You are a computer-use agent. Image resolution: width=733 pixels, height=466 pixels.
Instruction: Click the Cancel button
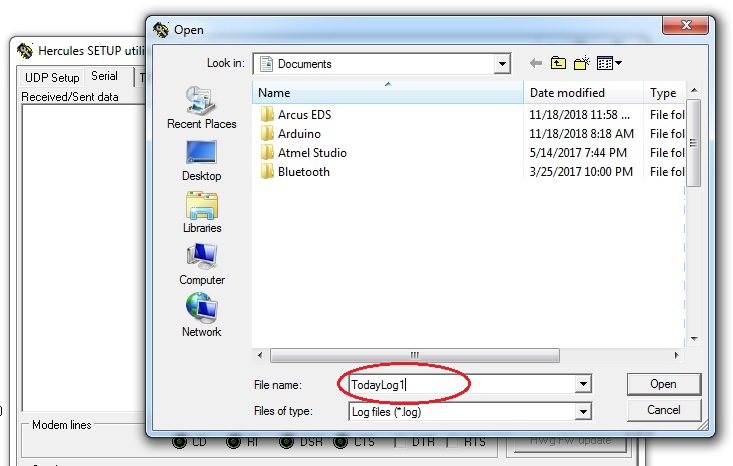[664, 410]
